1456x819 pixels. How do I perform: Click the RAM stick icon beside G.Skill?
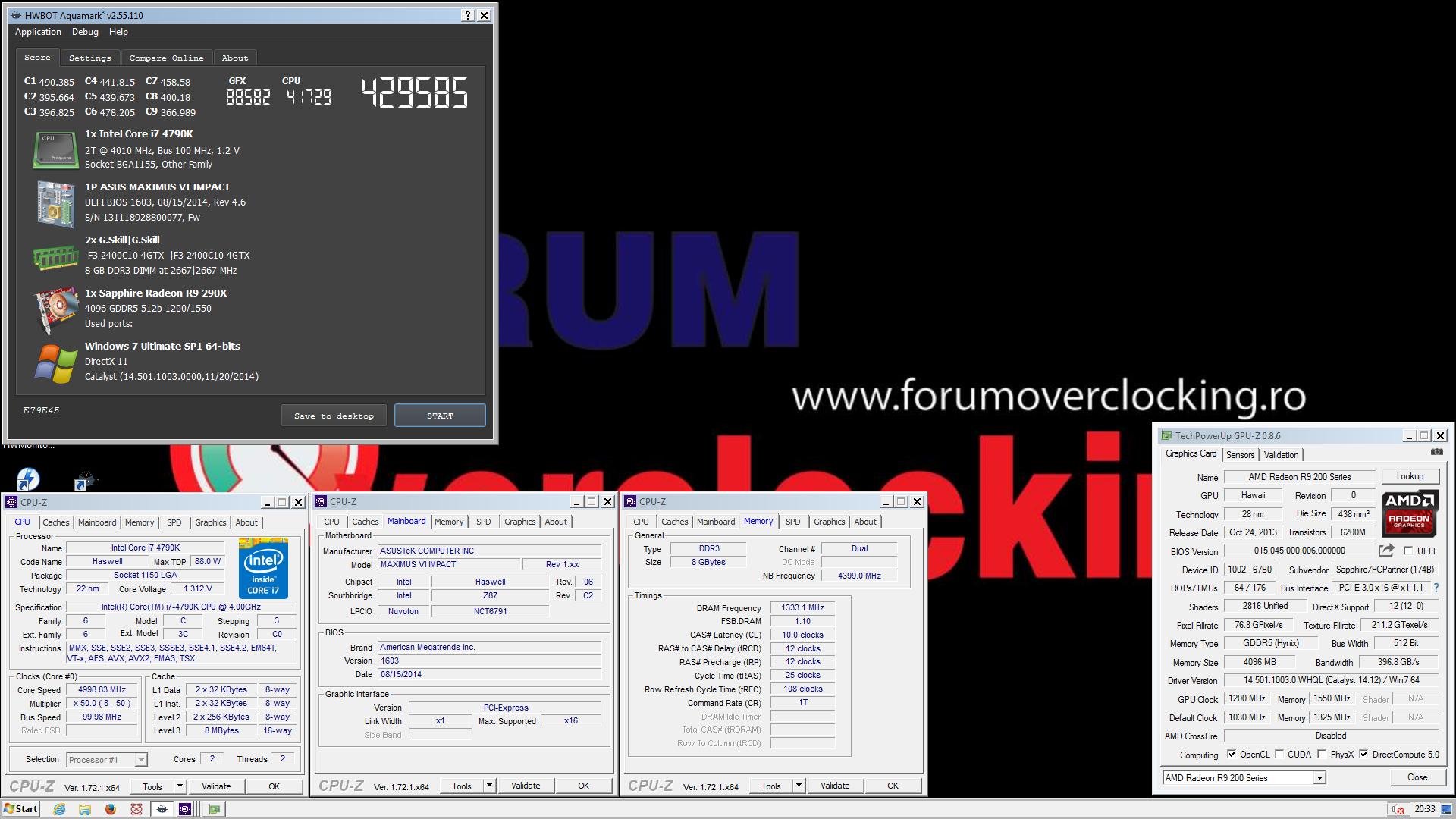tap(55, 258)
